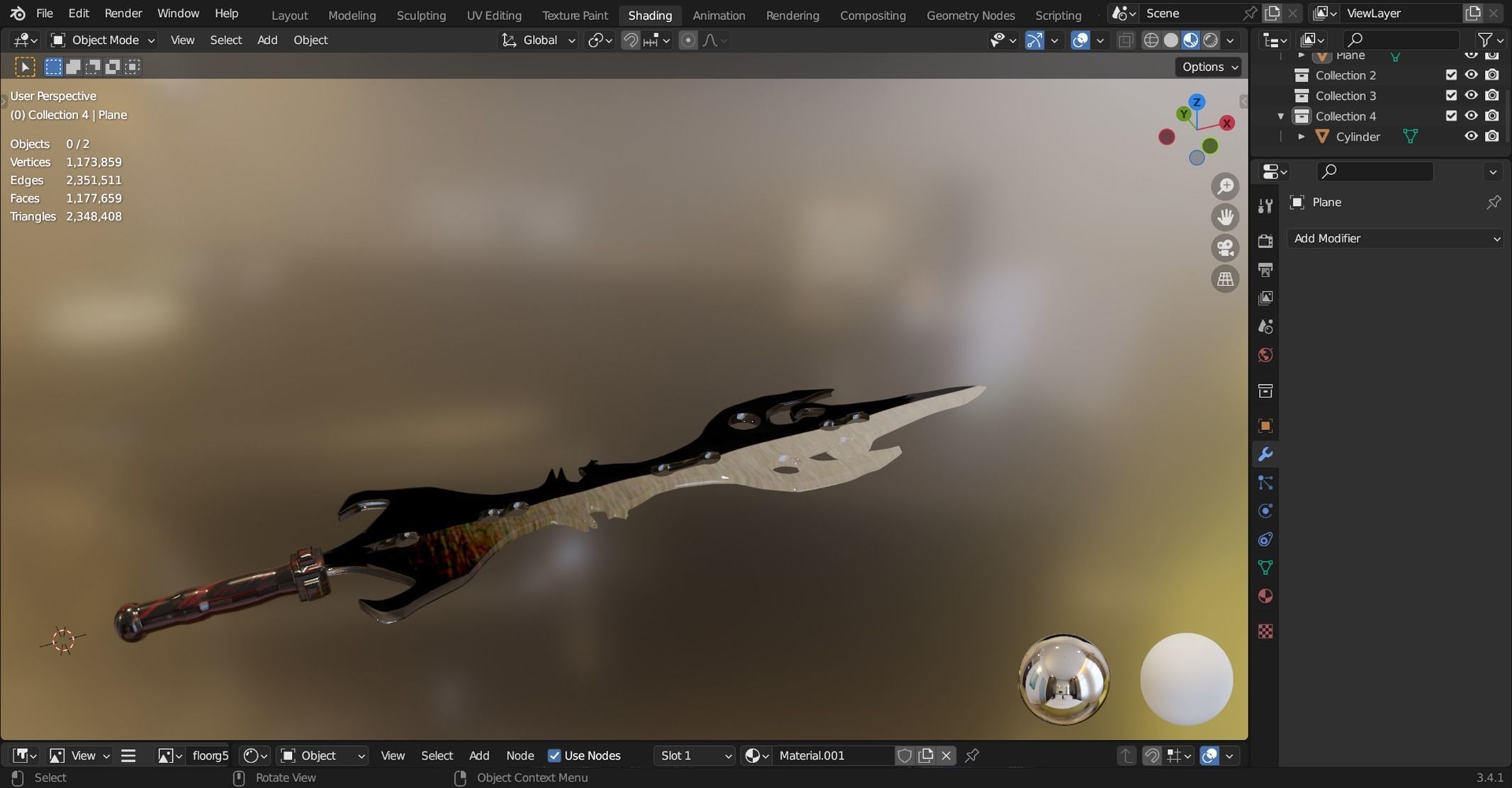Click the Material.001 name field
Viewport: 1512px width, 788px height.
click(833, 756)
